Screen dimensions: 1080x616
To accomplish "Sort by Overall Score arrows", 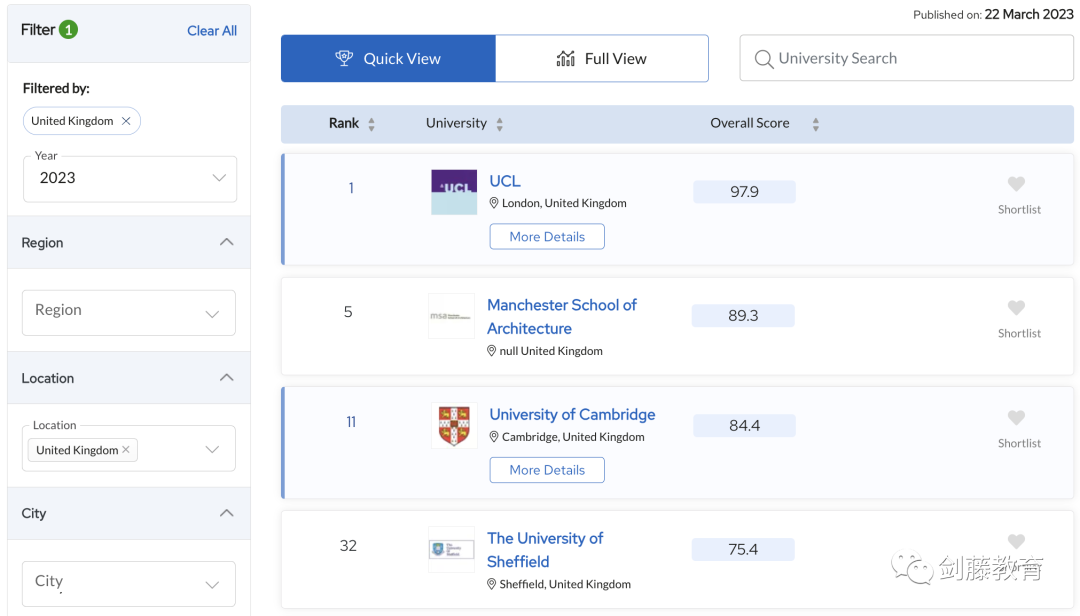I will pos(816,124).
